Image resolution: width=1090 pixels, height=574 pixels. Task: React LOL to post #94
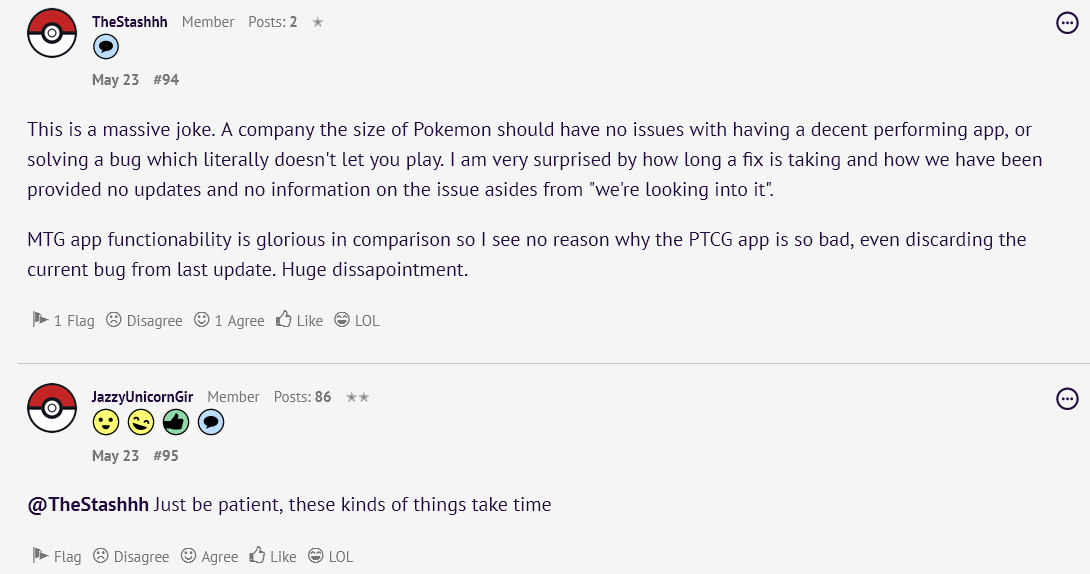tap(357, 320)
